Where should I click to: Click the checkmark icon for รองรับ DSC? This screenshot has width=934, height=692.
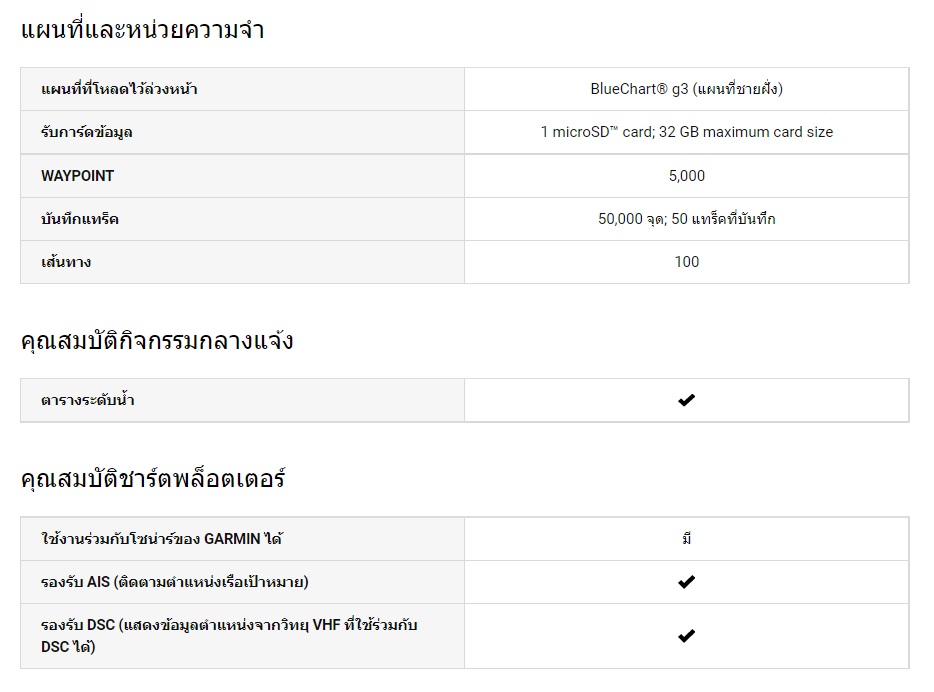click(686, 635)
